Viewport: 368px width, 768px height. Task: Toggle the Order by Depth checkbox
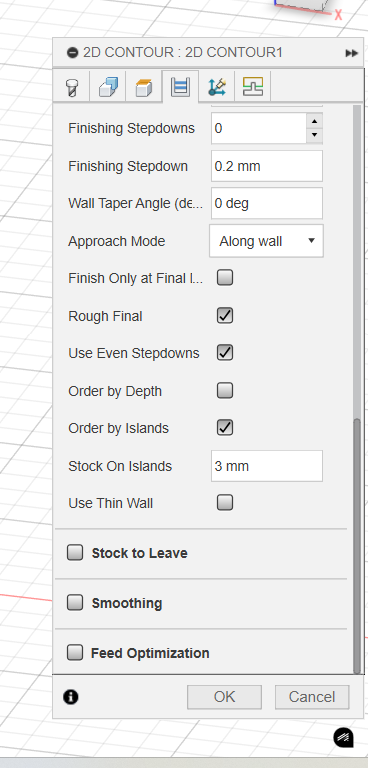(225, 391)
